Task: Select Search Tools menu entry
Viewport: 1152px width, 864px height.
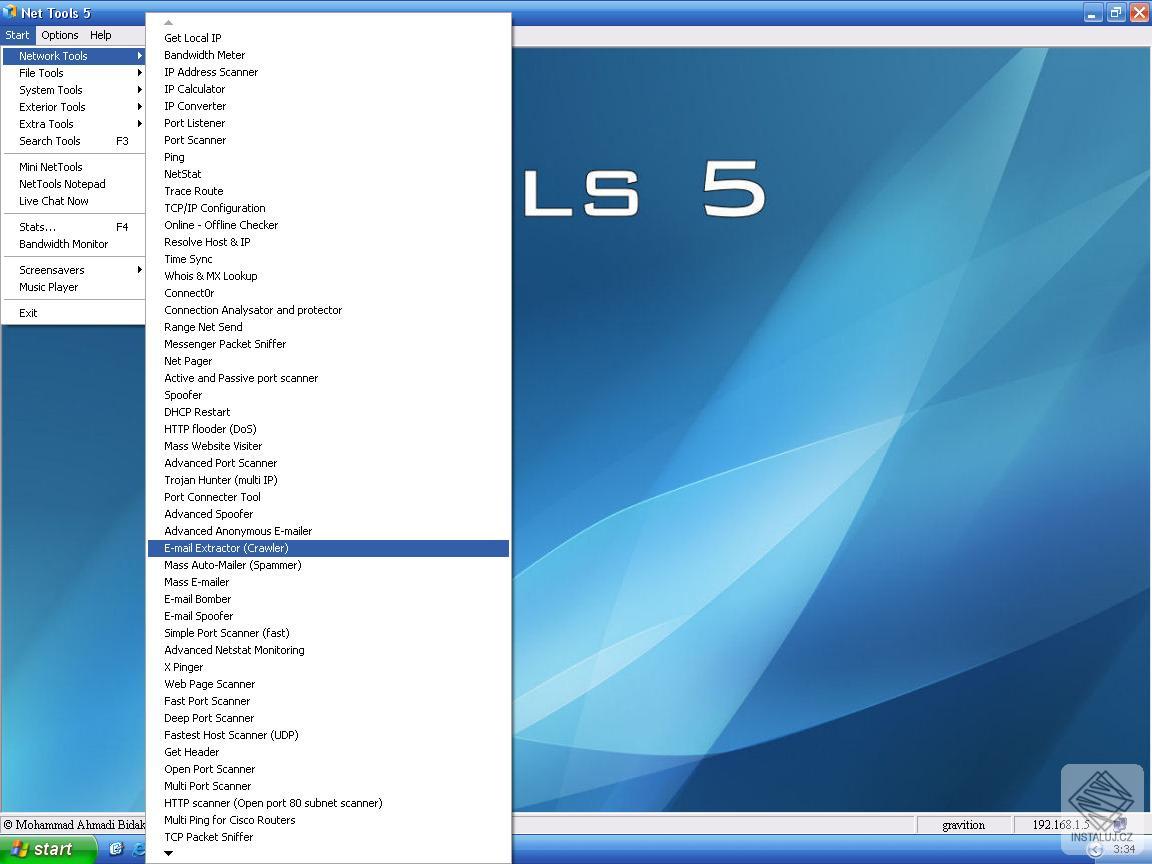Action: tap(73, 141)
